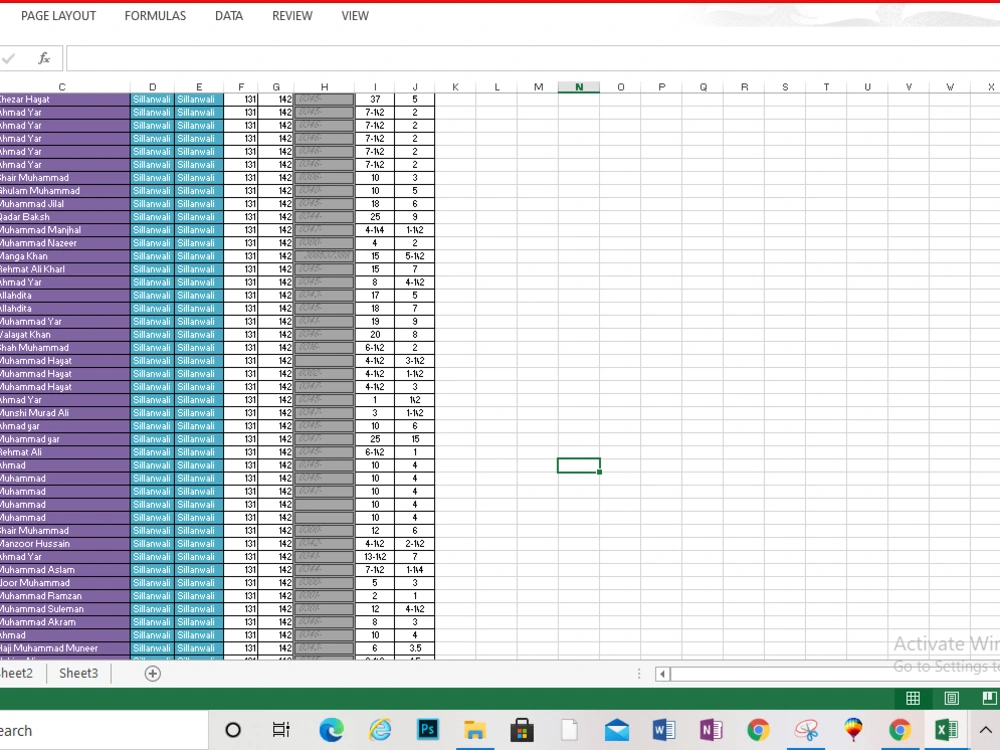Open the blank document icon on taskbar
This screenshot has width=1000, height=750.
569,730
